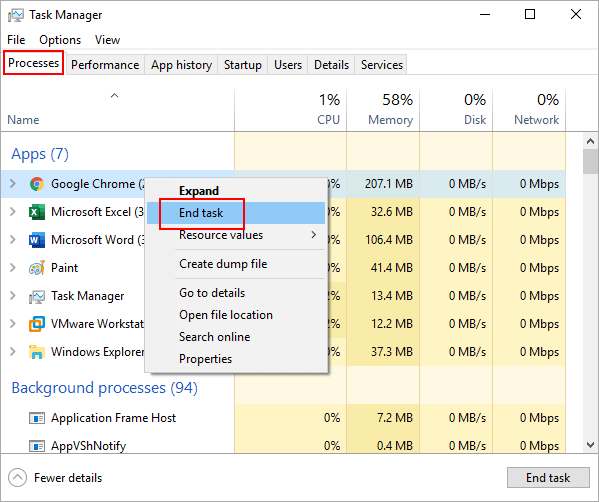Click the End task button at bottom

pos(548,478)
